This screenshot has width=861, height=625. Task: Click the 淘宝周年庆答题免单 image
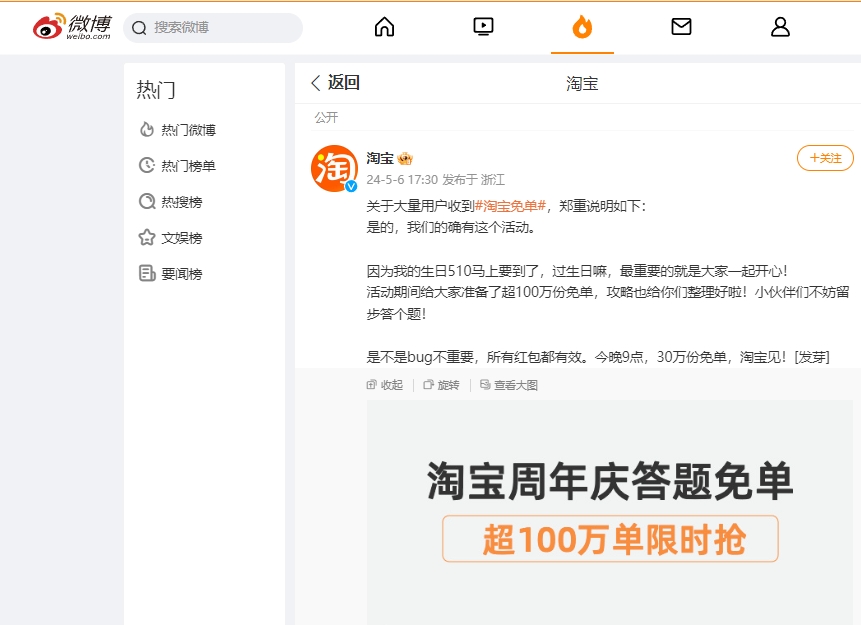click(x=610, y=512)
